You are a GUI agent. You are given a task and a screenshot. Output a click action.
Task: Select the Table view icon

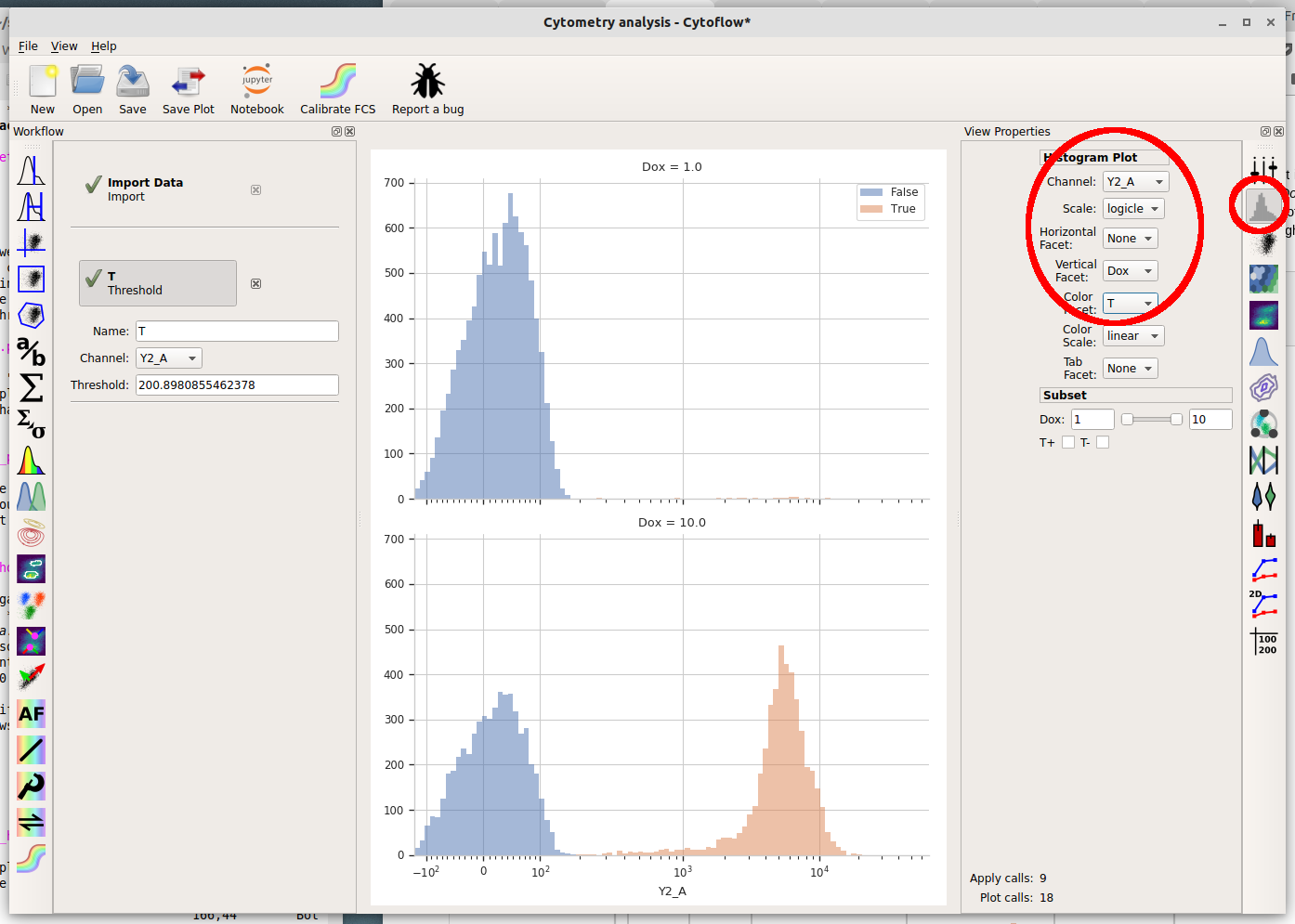1263,641
